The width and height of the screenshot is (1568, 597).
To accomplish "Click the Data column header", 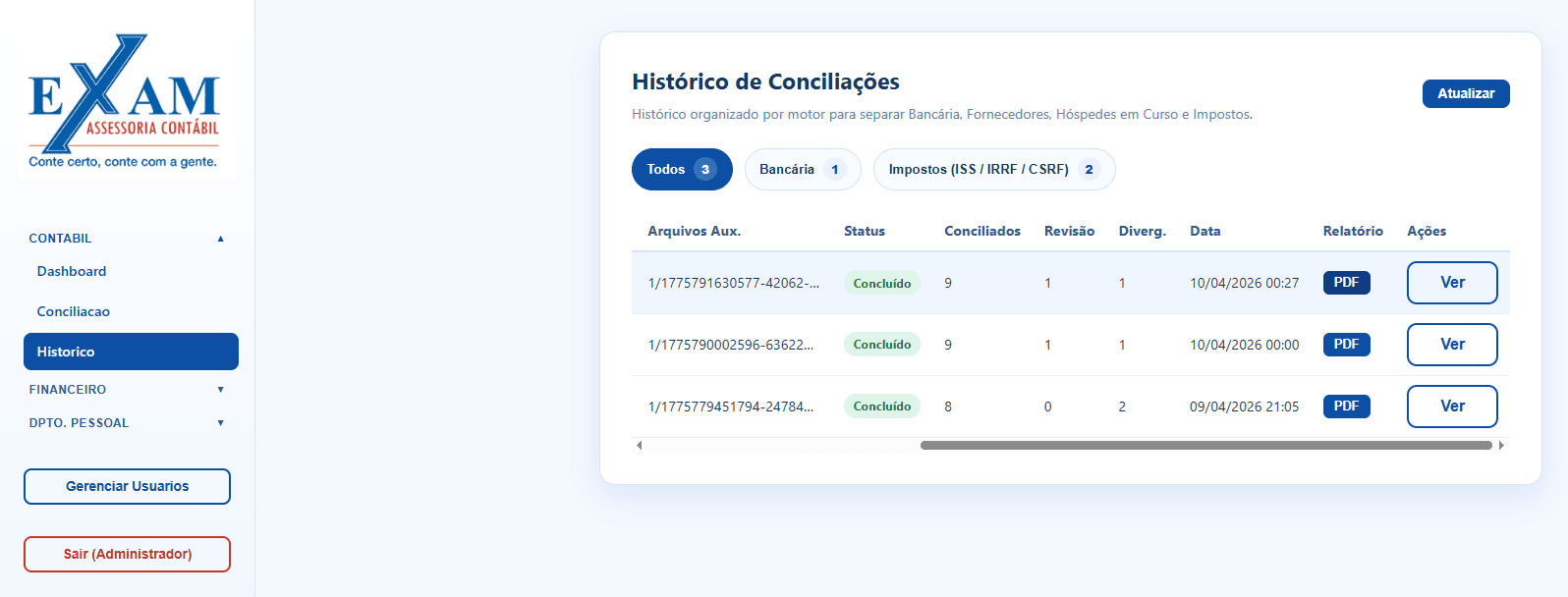I will coord(1205,231).
